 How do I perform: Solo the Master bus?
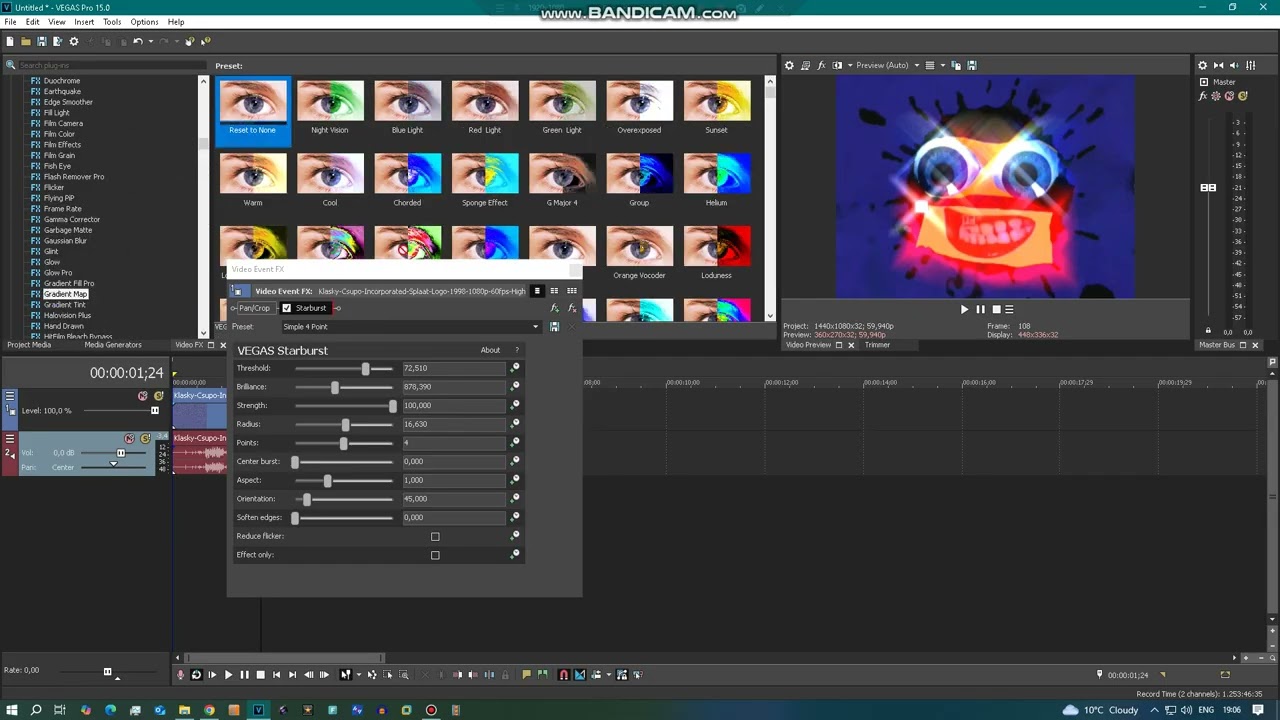click(1243, 96)
